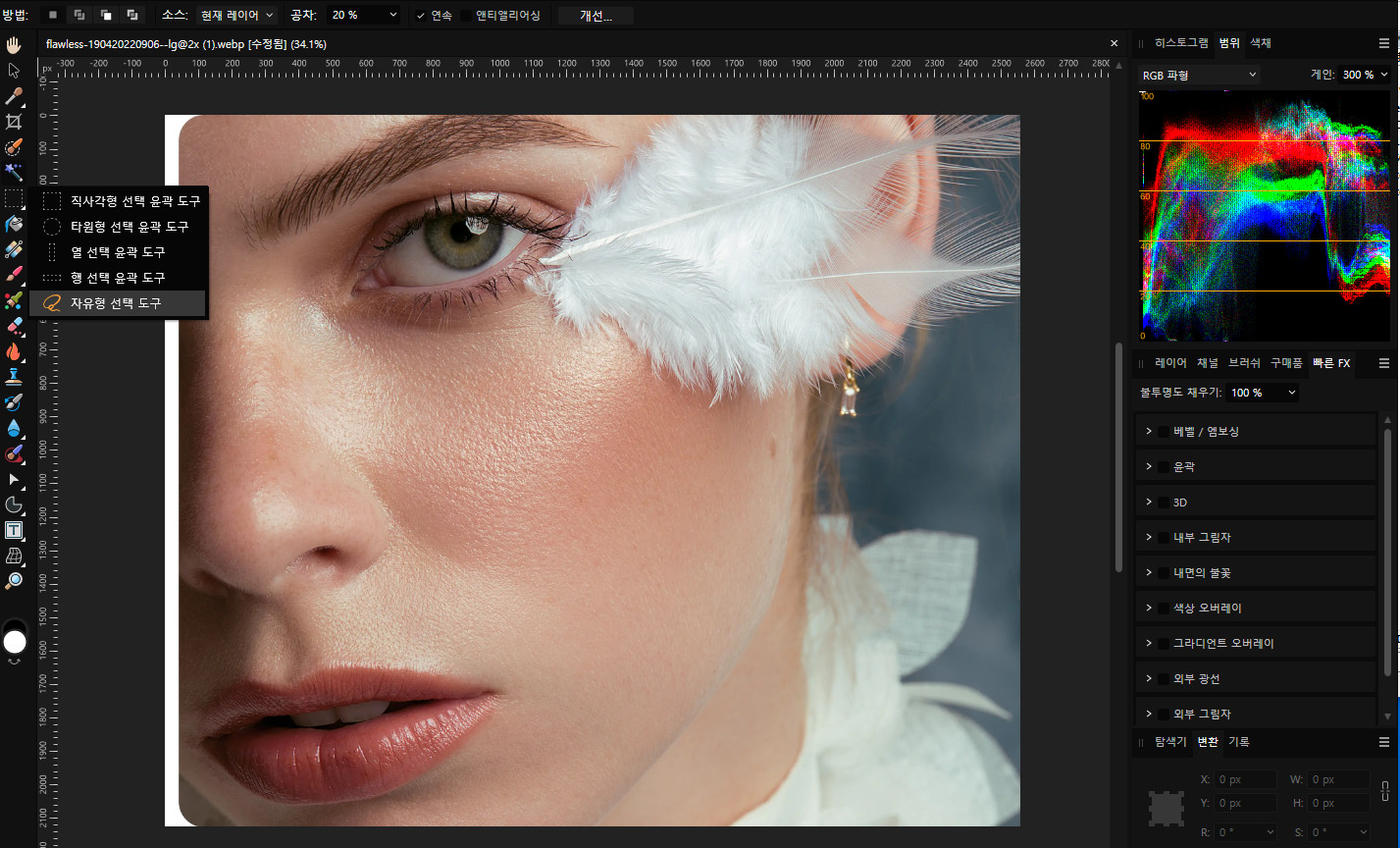Click the white color swatch circle
This screenshot has width=1400, height=848.
coord(15,642)
